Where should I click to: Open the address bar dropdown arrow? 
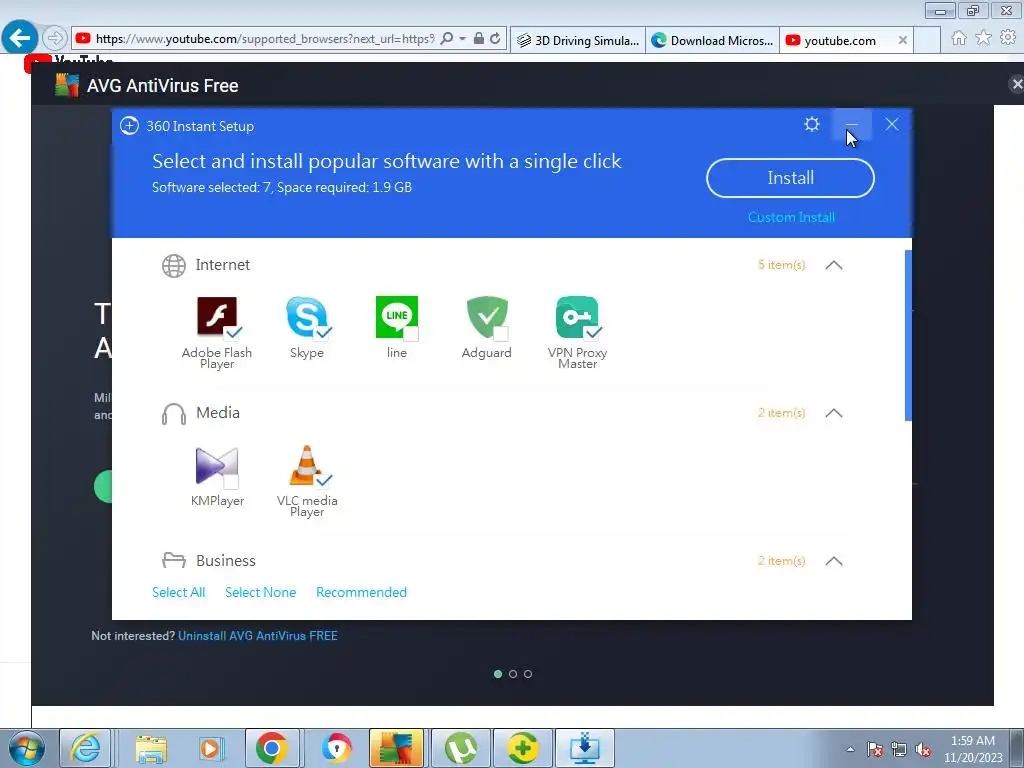(x=462, y=39)
